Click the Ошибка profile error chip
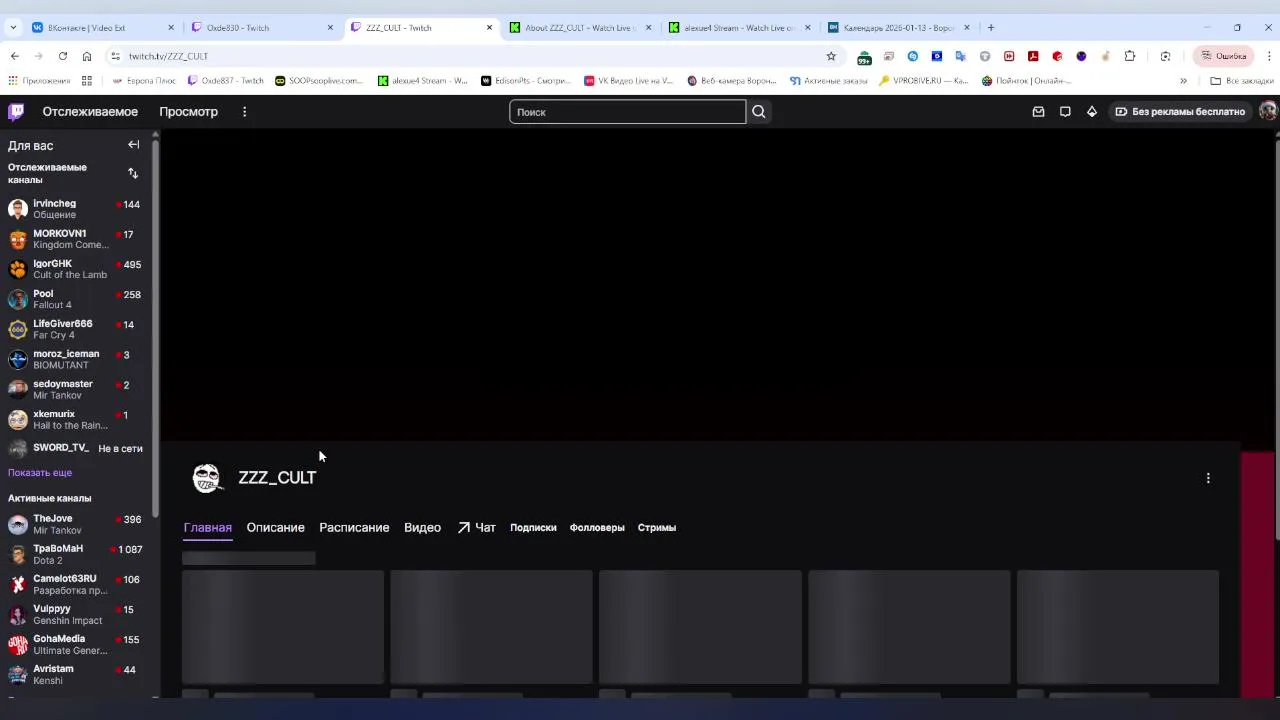 [x=1224, y=56]
